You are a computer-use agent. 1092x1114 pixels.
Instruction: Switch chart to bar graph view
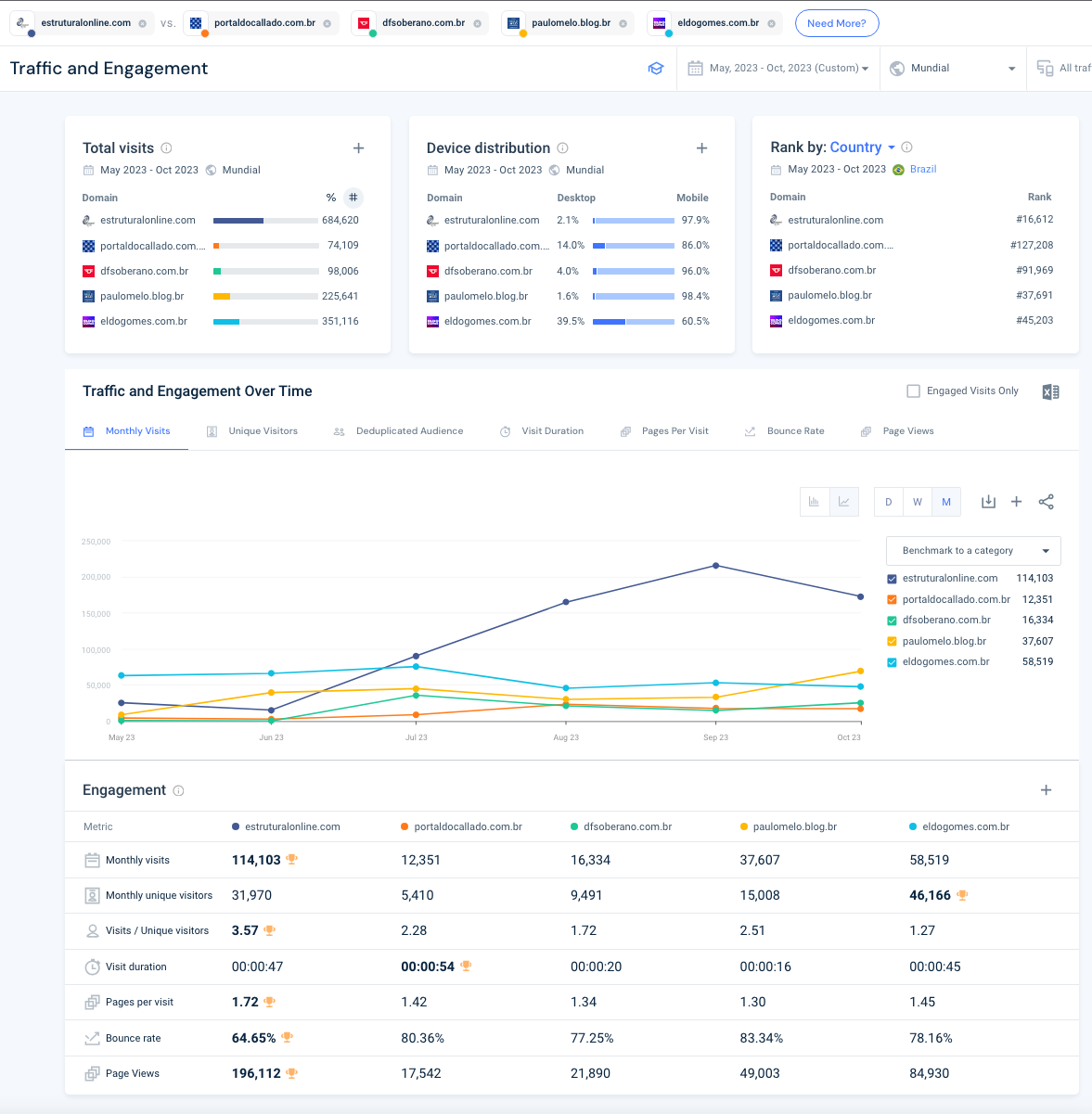pyautogui.click(x=815, y=502)
